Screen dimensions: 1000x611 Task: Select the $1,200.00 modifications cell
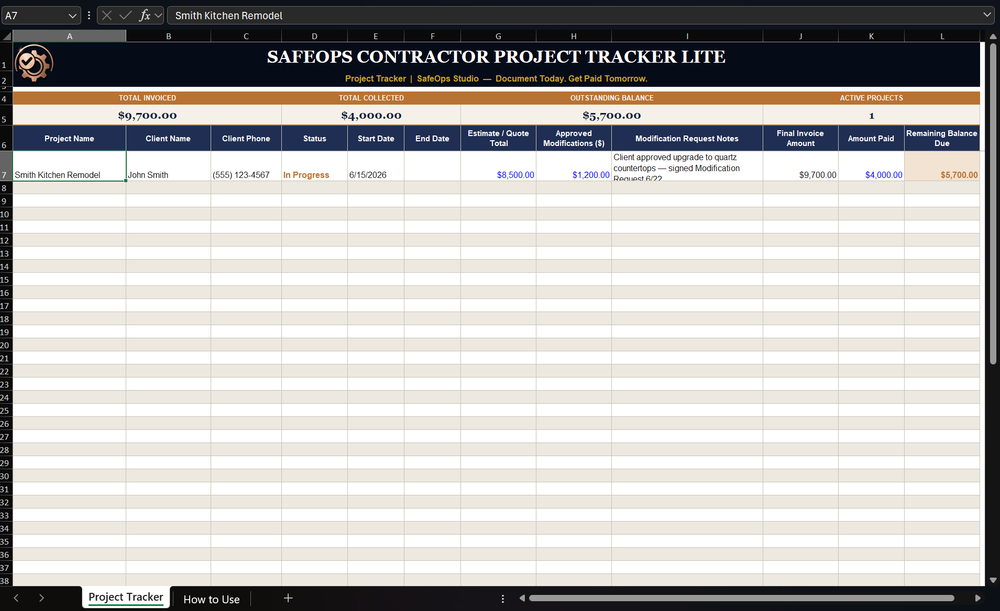pos(574,166)
